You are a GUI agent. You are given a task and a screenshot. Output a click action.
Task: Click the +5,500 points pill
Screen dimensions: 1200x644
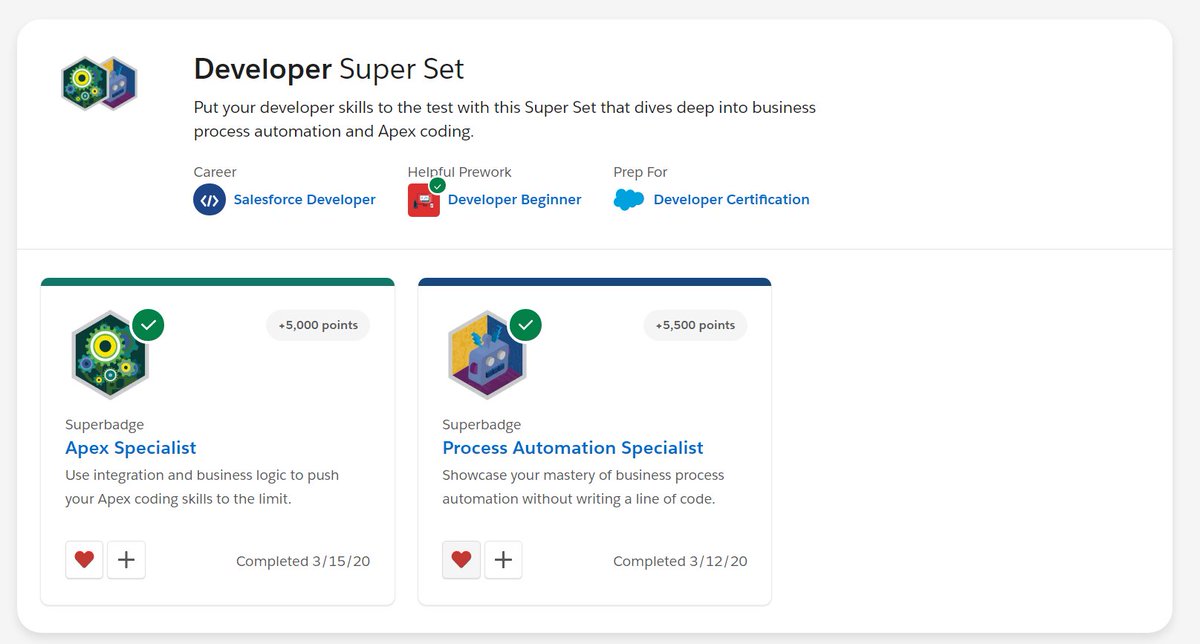[695, 325]
